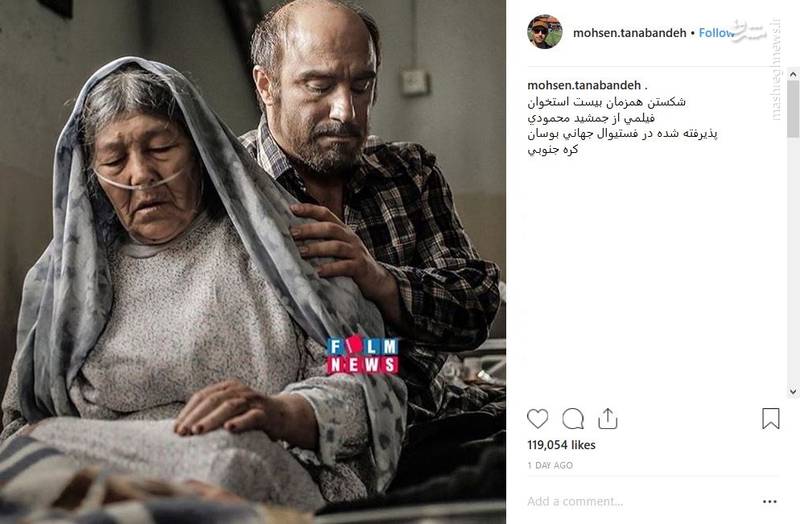Image resolution: width=800 pixels, height=524 pixels.
Task: Save the post with the bookmark icon
Action: pyautogui.click(x=770, y=418)
